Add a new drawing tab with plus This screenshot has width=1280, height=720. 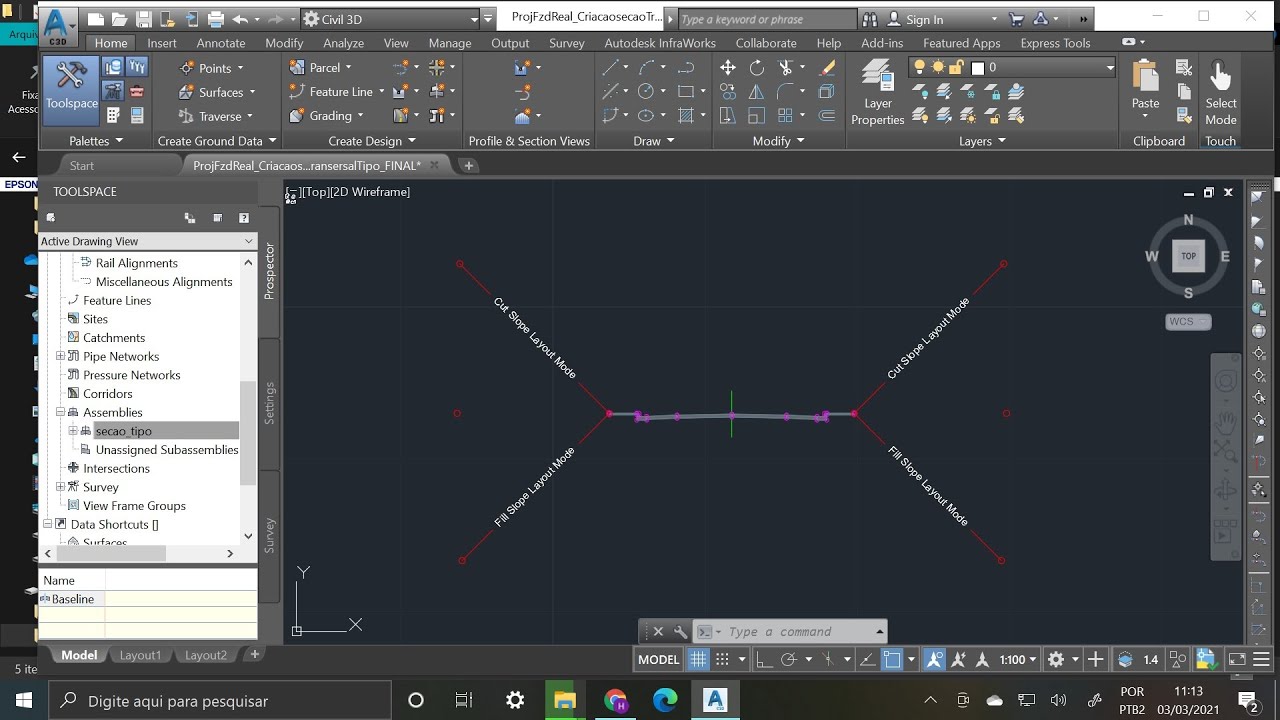pos(468,166)
